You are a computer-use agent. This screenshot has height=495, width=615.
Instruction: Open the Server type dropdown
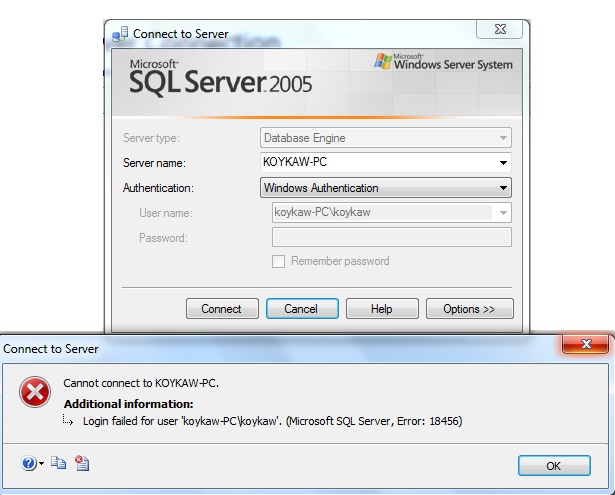[x=386, y=138]
